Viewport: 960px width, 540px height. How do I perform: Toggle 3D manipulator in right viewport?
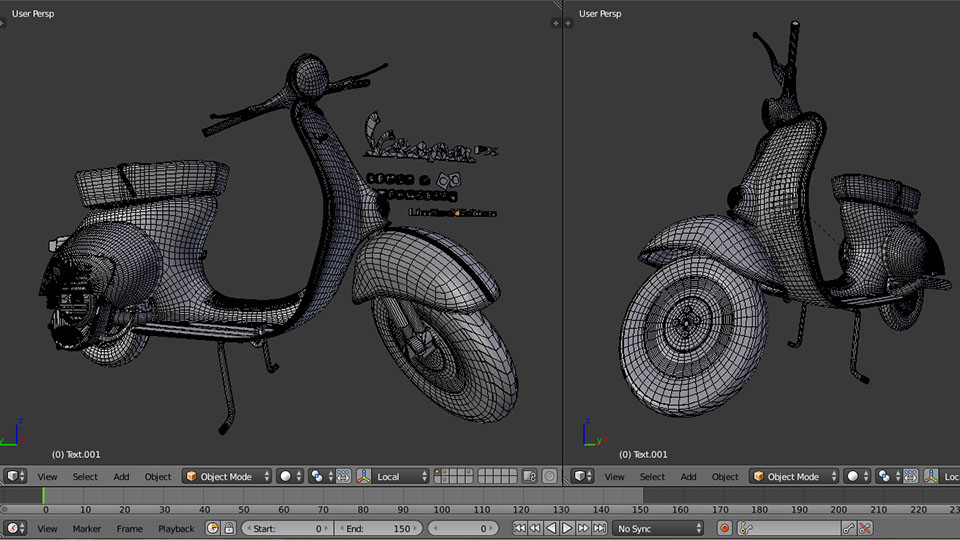click(931, 476)
